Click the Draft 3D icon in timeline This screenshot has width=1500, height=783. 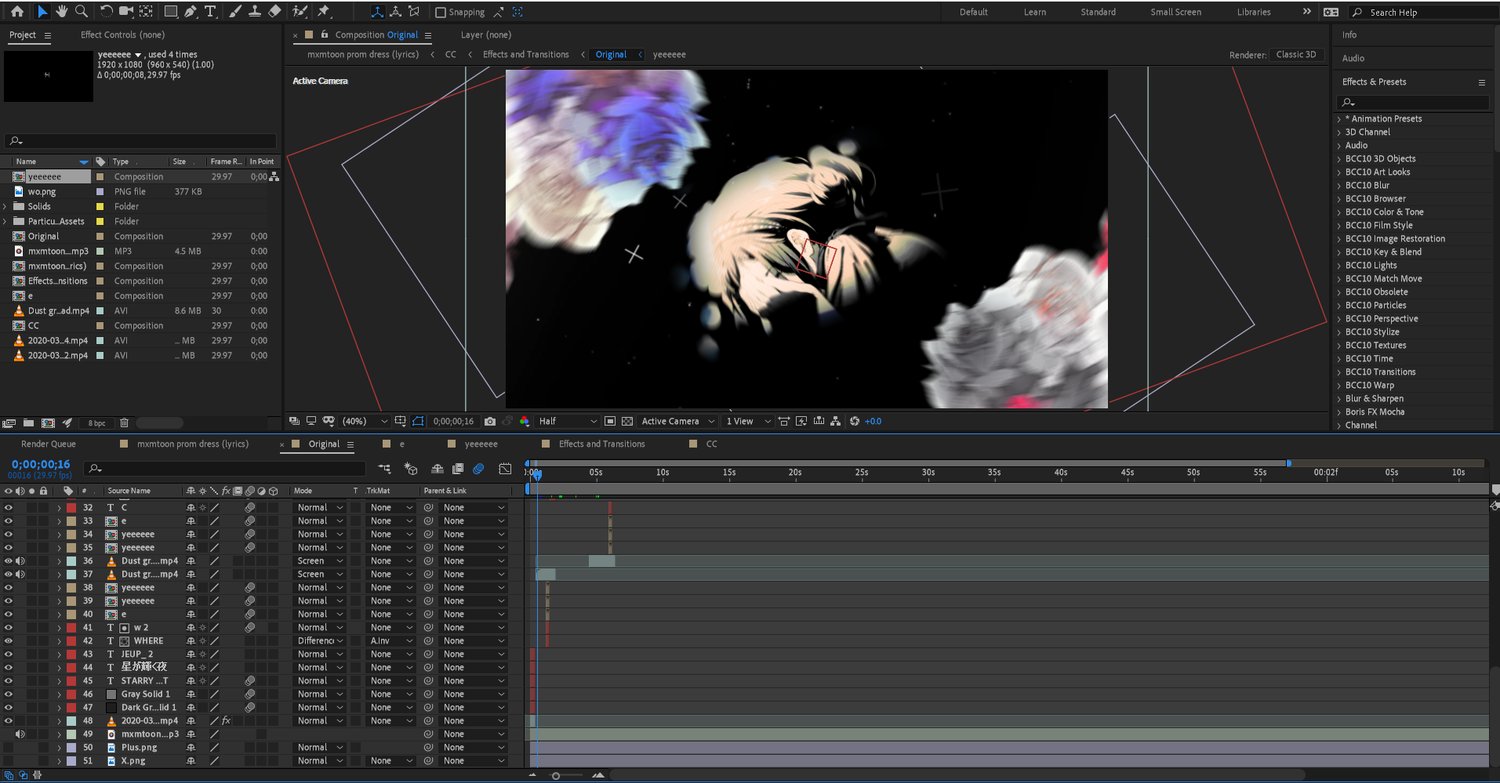[410, 468]
